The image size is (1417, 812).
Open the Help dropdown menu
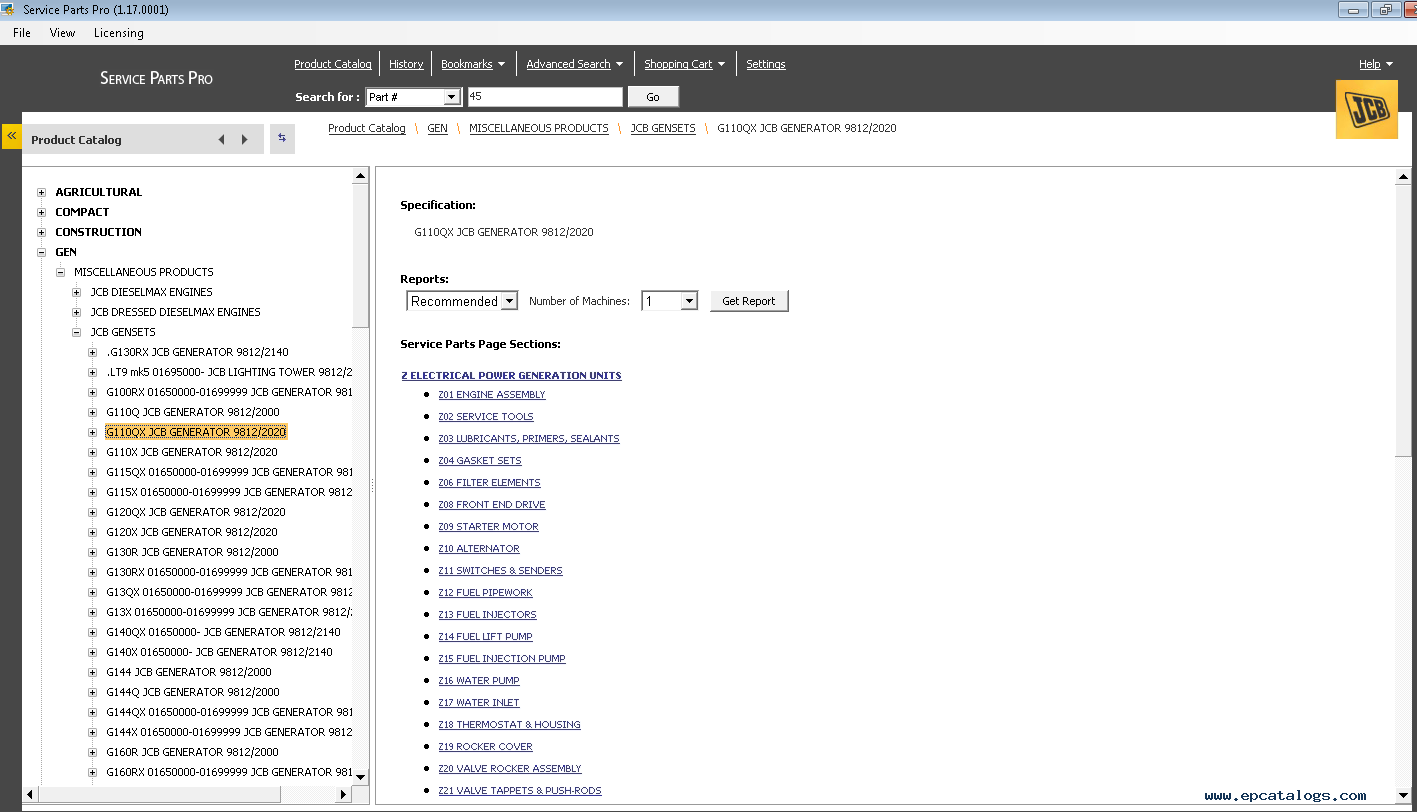pyautogui.click(x=1376, y=64)
